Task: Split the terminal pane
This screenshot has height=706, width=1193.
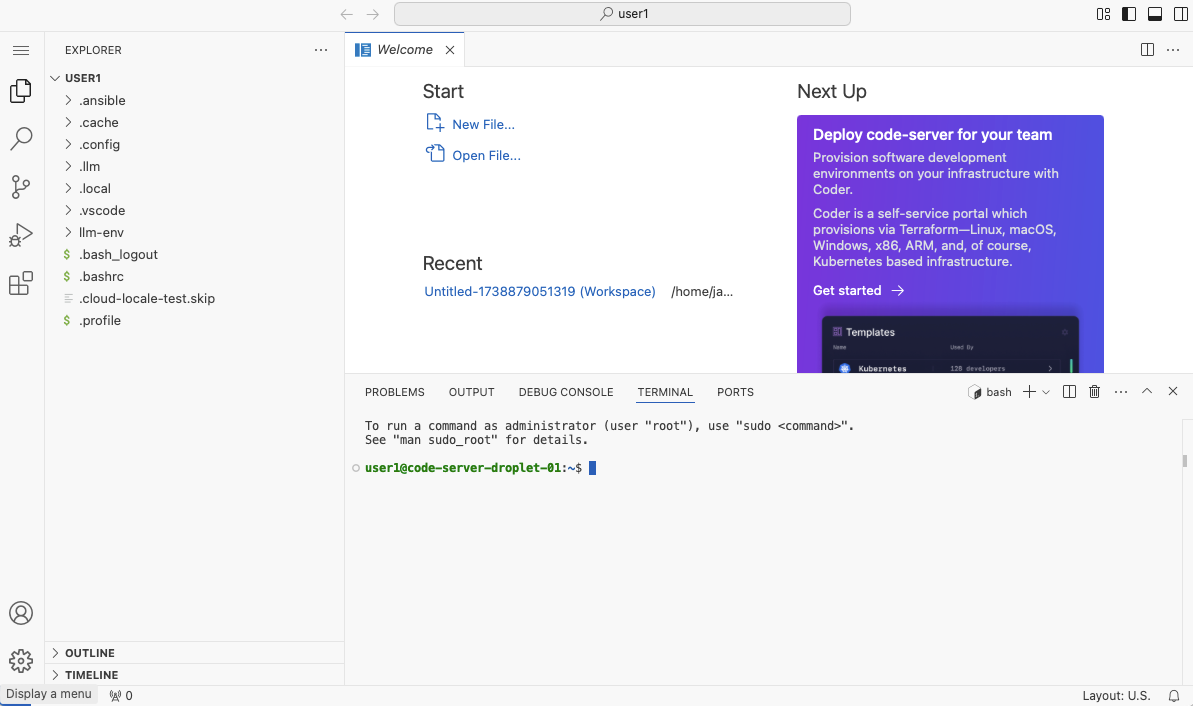Action: pos(1069,392)
